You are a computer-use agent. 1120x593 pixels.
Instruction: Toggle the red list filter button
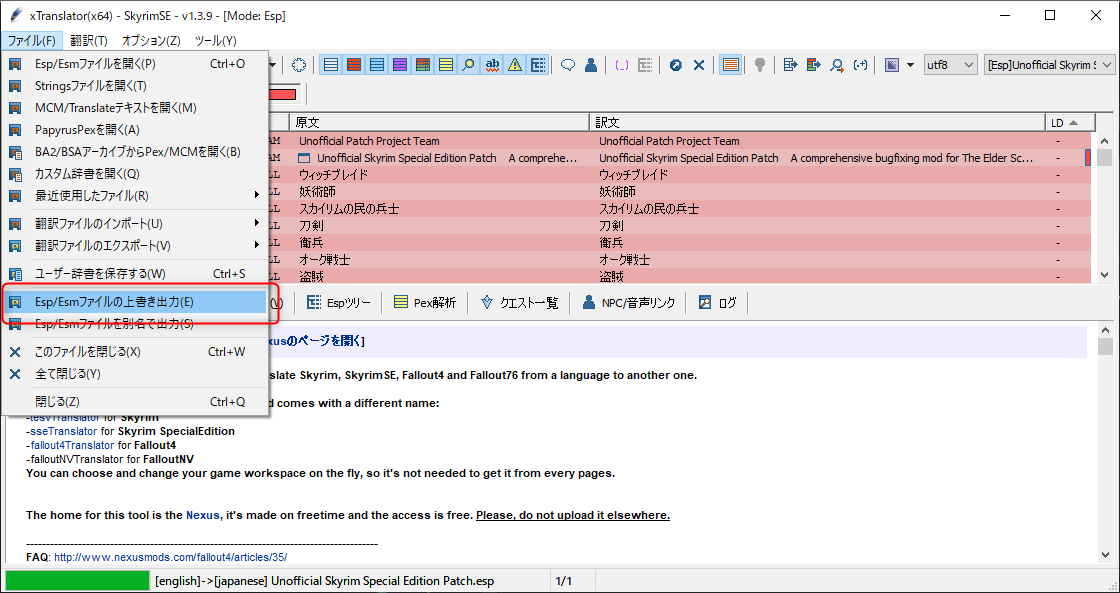click(x=354, y=65)
